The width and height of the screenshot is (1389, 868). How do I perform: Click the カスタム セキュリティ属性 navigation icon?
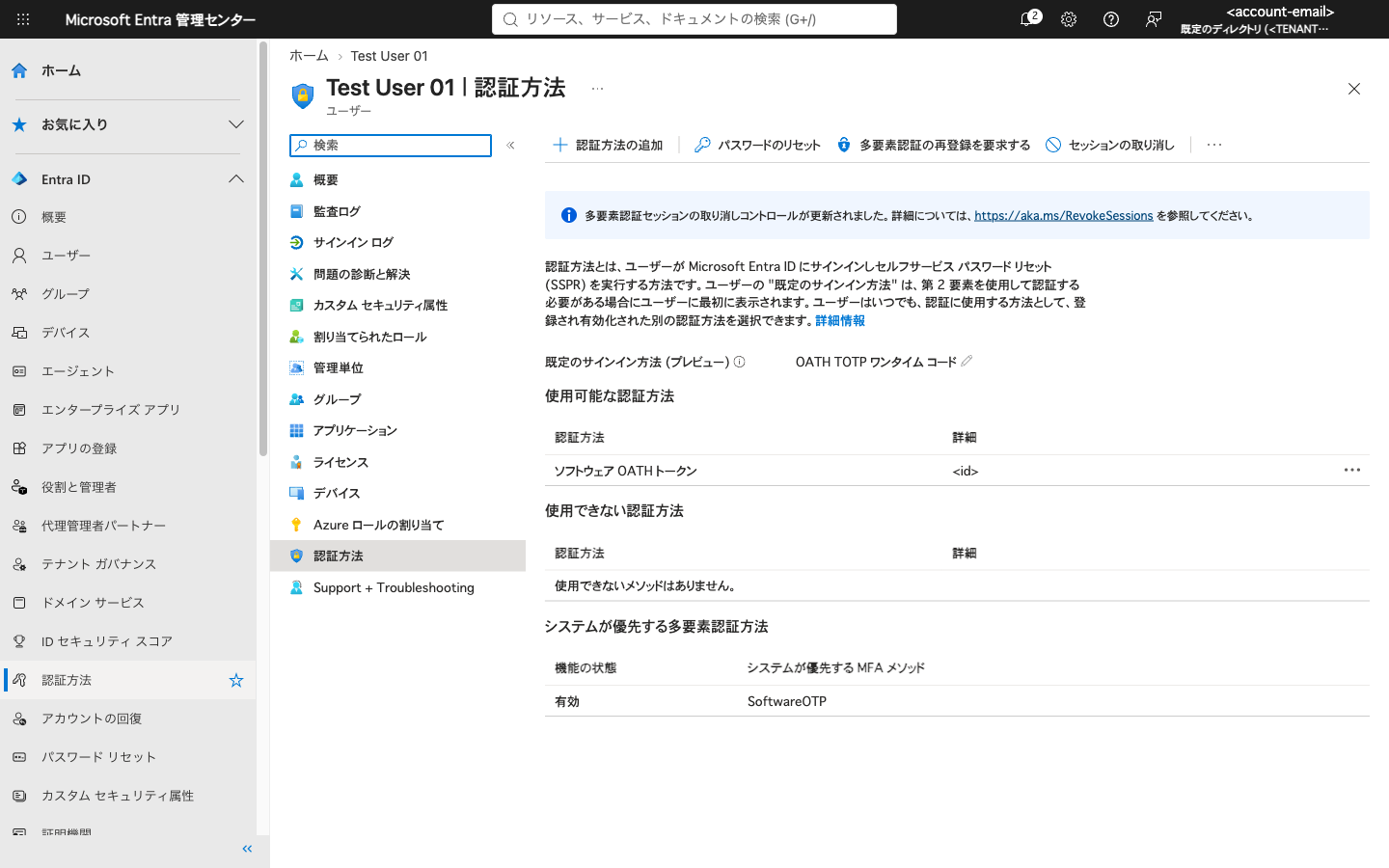click(x=19, y=796)
